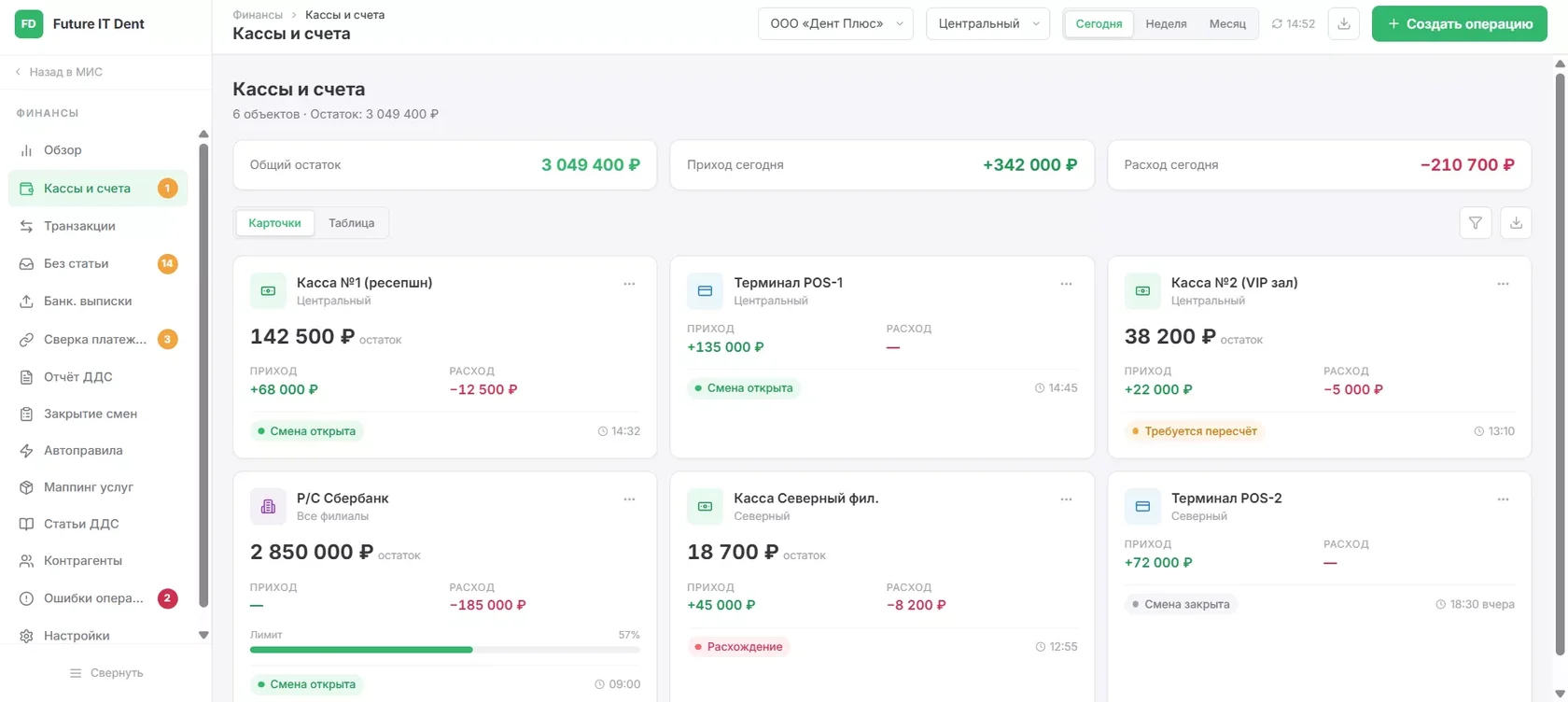Click the Общий остаток summary card
The image size is (1568, 702).
pos(445,165)
